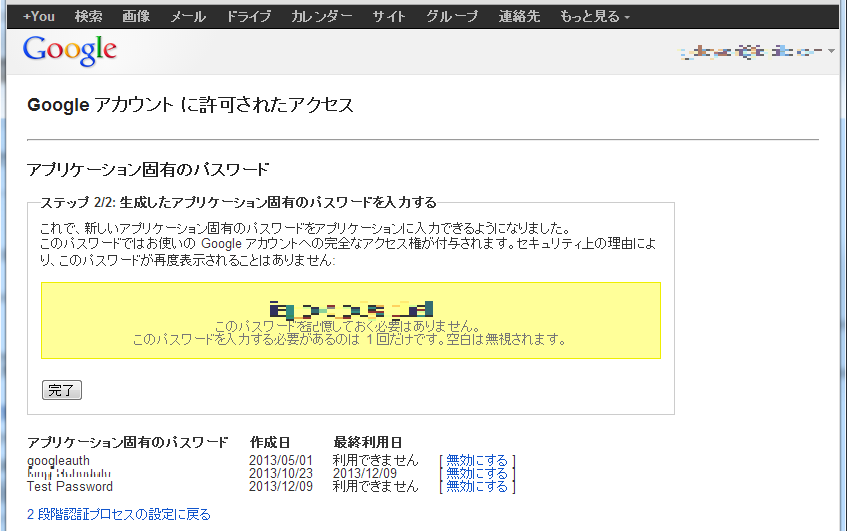Click the 完了 button
Viewport: 847px width, 531px height.
pos(61,390)
